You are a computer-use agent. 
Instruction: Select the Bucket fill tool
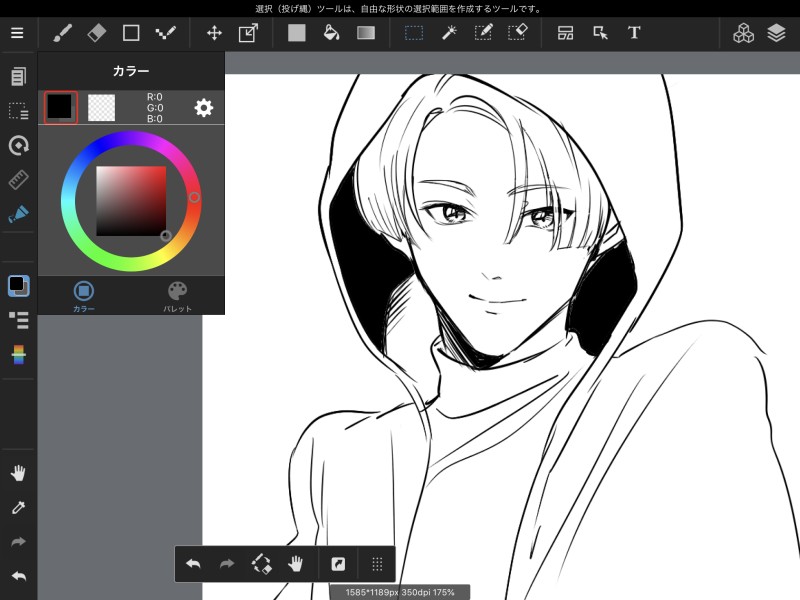click(331, 33)
